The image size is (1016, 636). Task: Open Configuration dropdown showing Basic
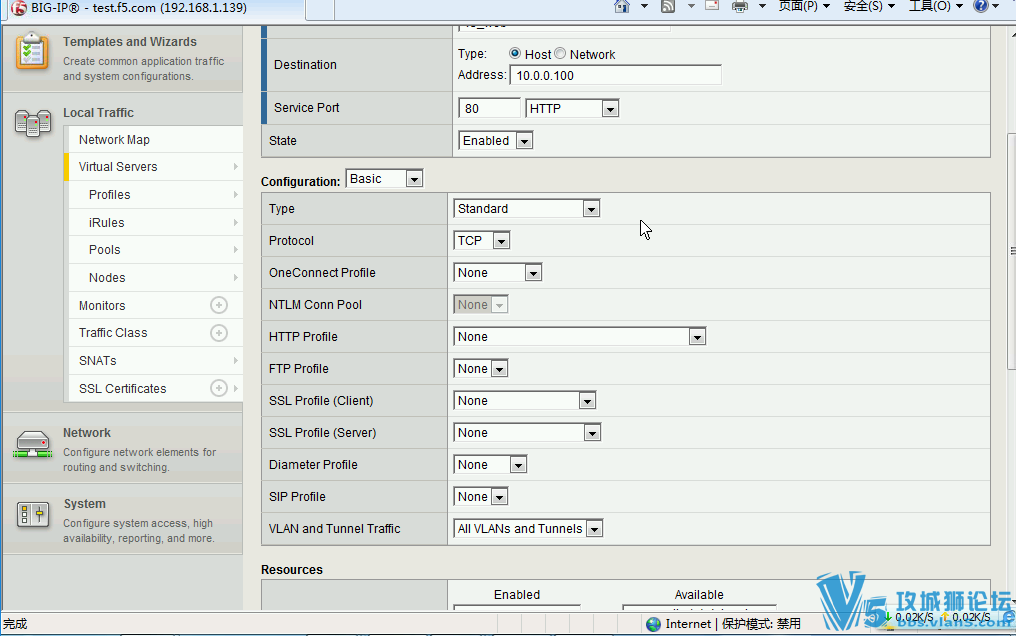(385, 179)
